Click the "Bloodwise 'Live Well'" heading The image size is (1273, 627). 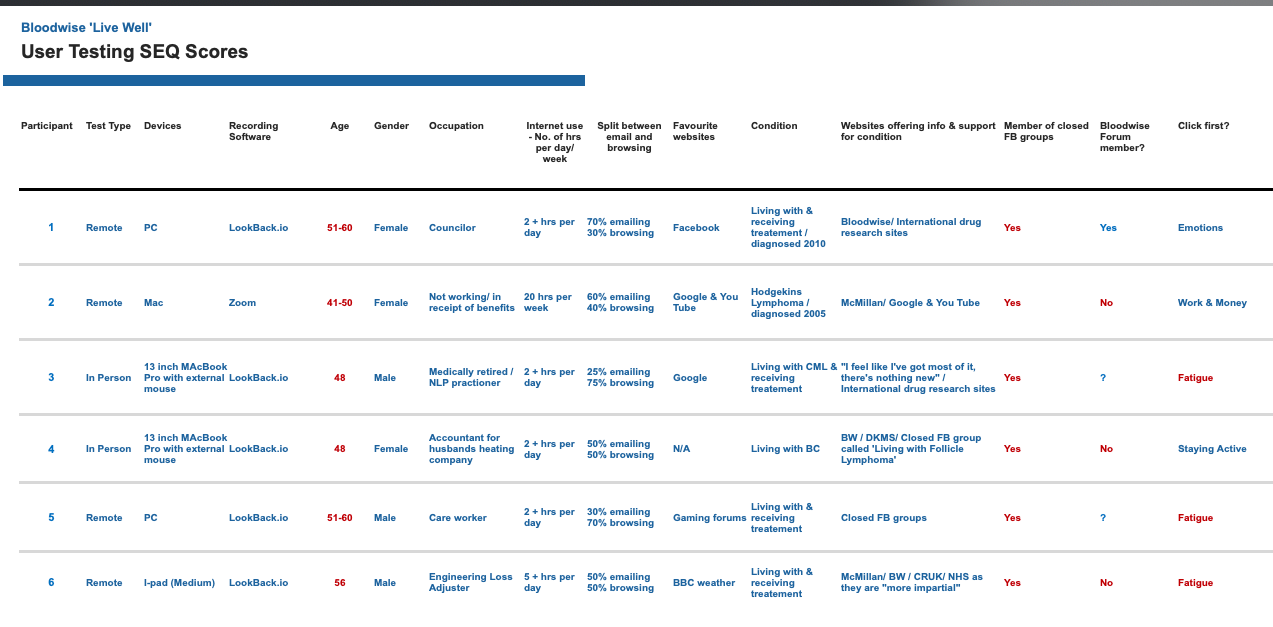(x=86, y=28)
